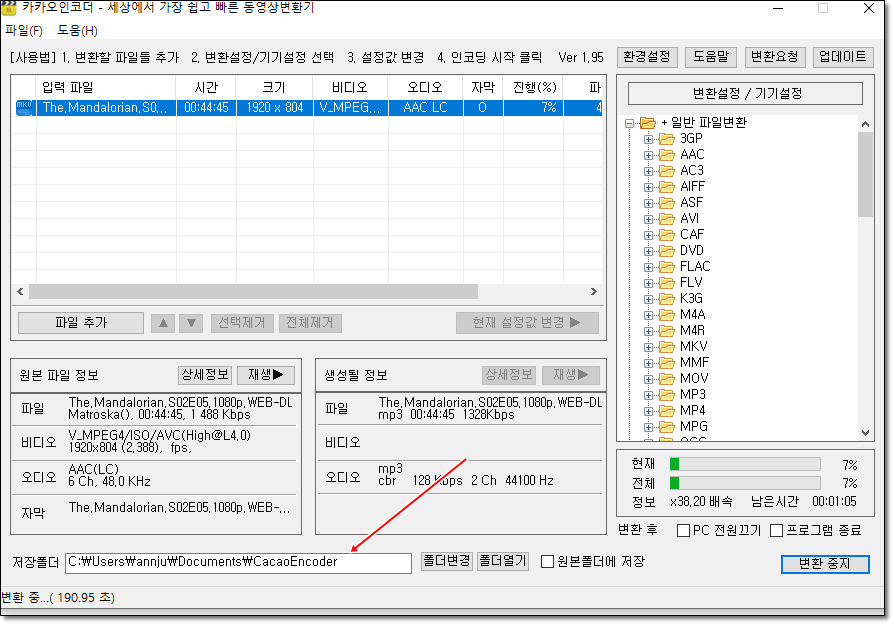
Task: Check 원본폴더에 저장 option
Action: click(x=547, y=562)
